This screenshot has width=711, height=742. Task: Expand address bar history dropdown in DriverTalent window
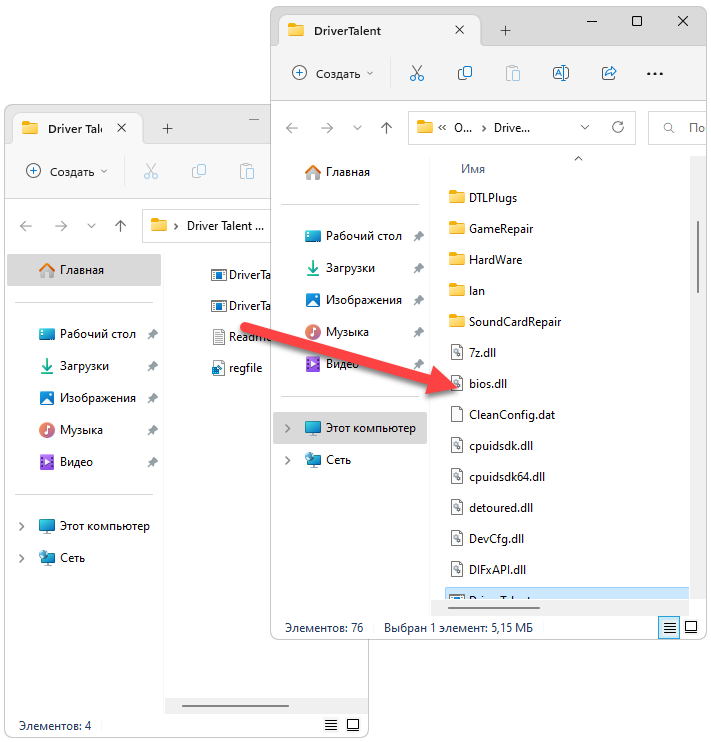coord(585,127)
